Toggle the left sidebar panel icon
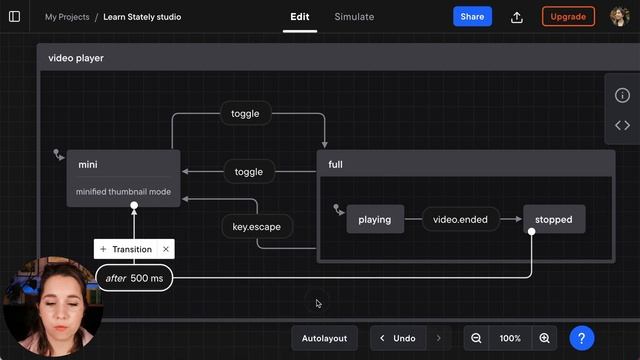Viewport: 640px width, 360px height. [14, 17]
